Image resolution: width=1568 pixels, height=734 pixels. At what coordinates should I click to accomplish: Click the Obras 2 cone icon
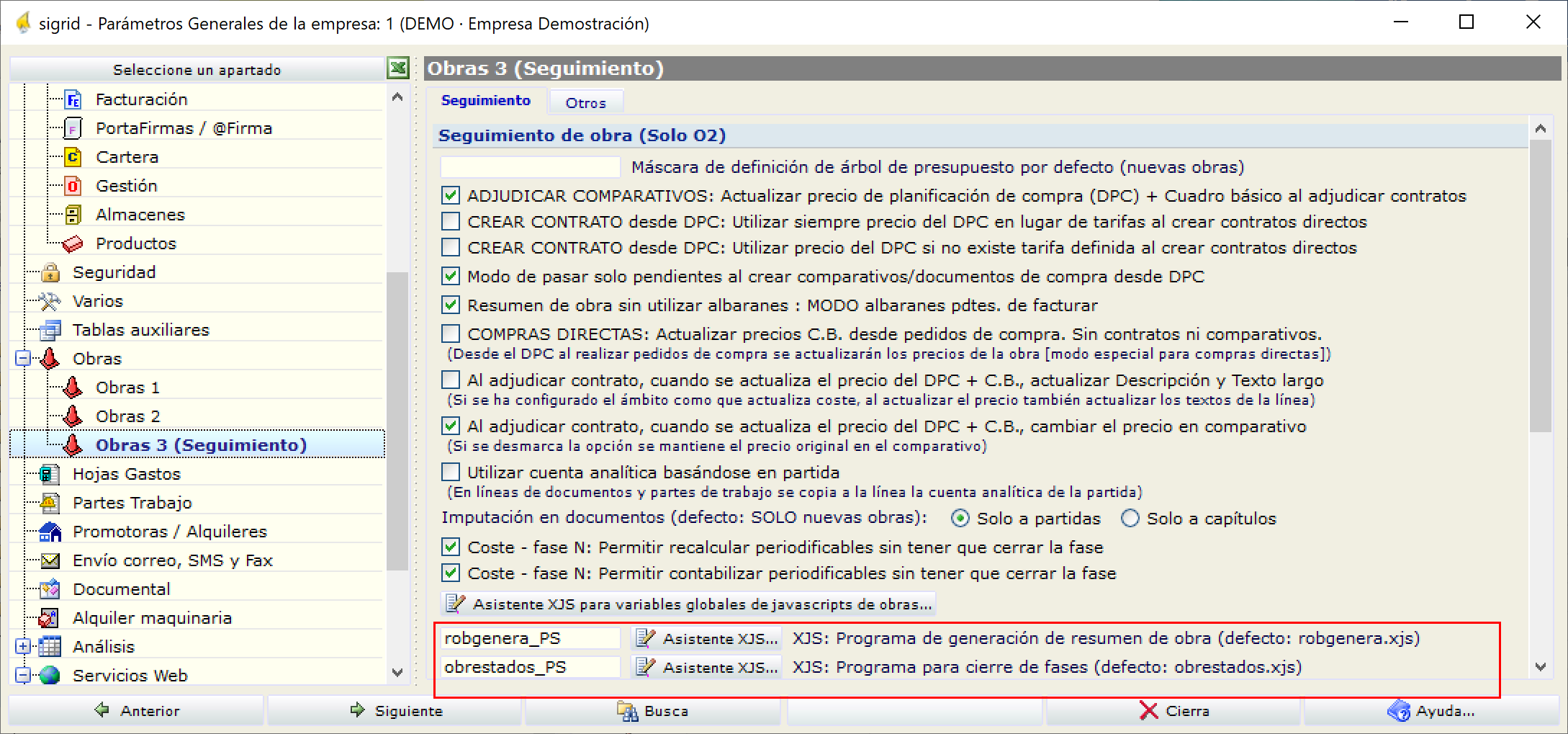(73, 416)
